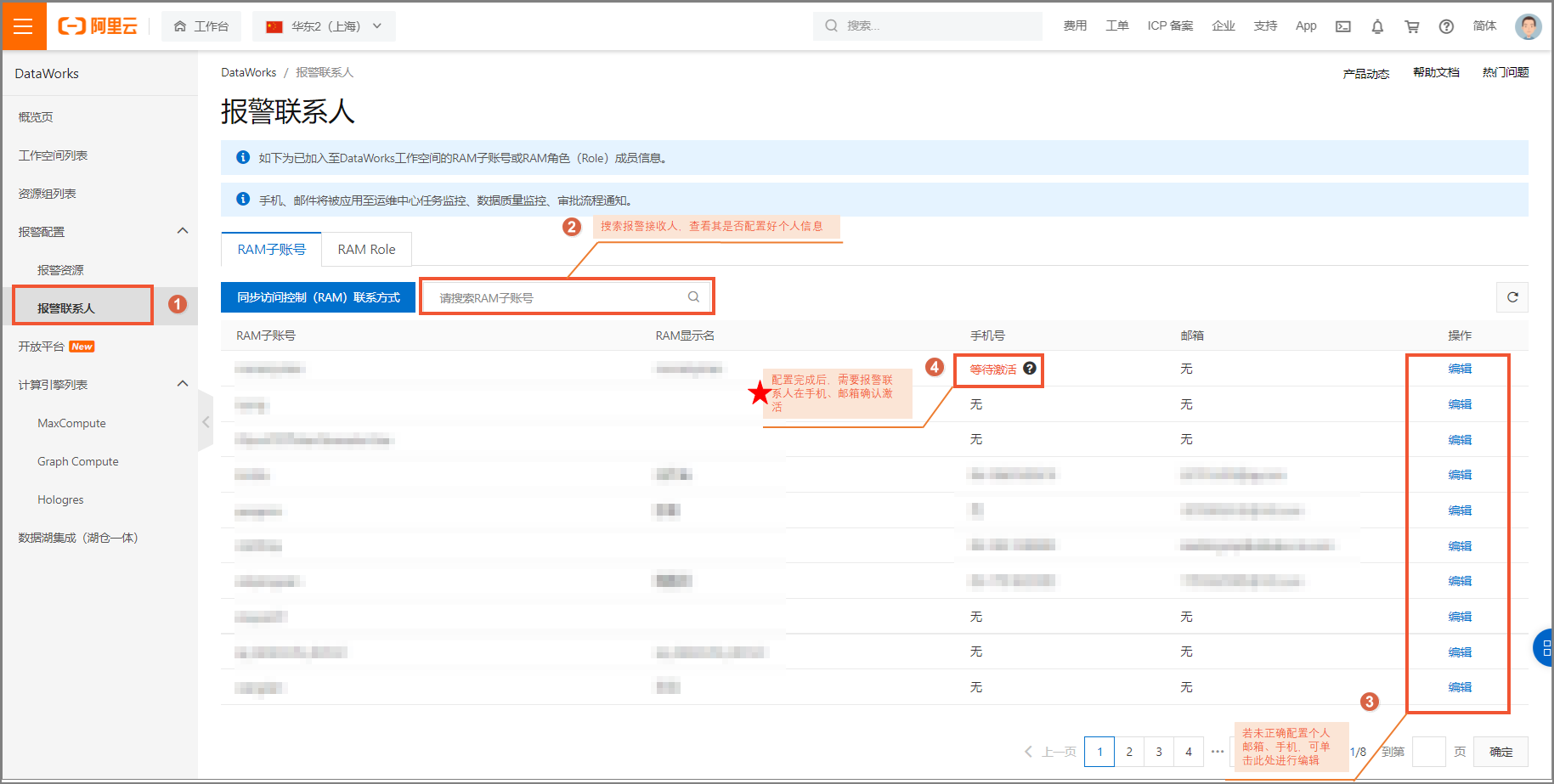Viewport: 1554px width, 784px height.
Task: Open 简体 language selector
Action: 1484,26
